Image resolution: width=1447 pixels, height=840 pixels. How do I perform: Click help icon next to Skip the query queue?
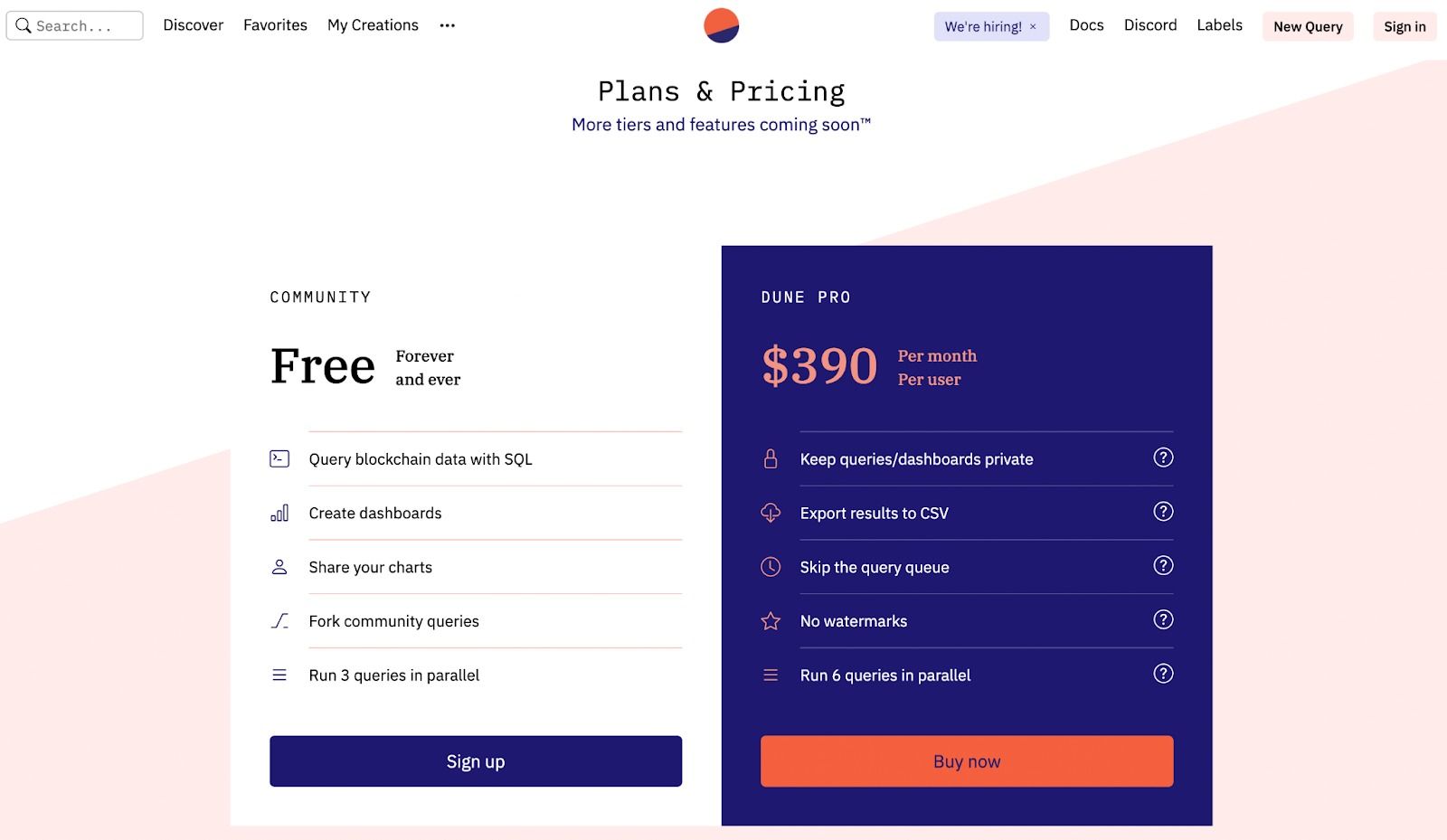(1163, 566)
